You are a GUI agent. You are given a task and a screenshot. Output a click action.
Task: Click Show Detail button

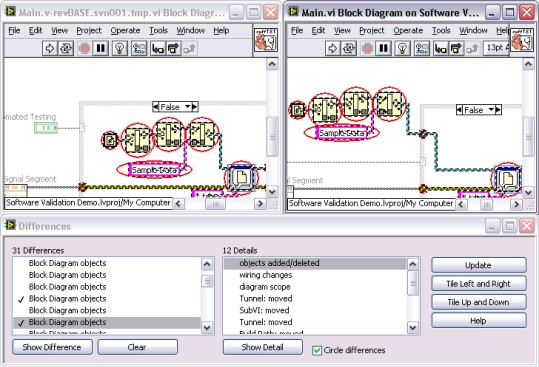point(263,347)
